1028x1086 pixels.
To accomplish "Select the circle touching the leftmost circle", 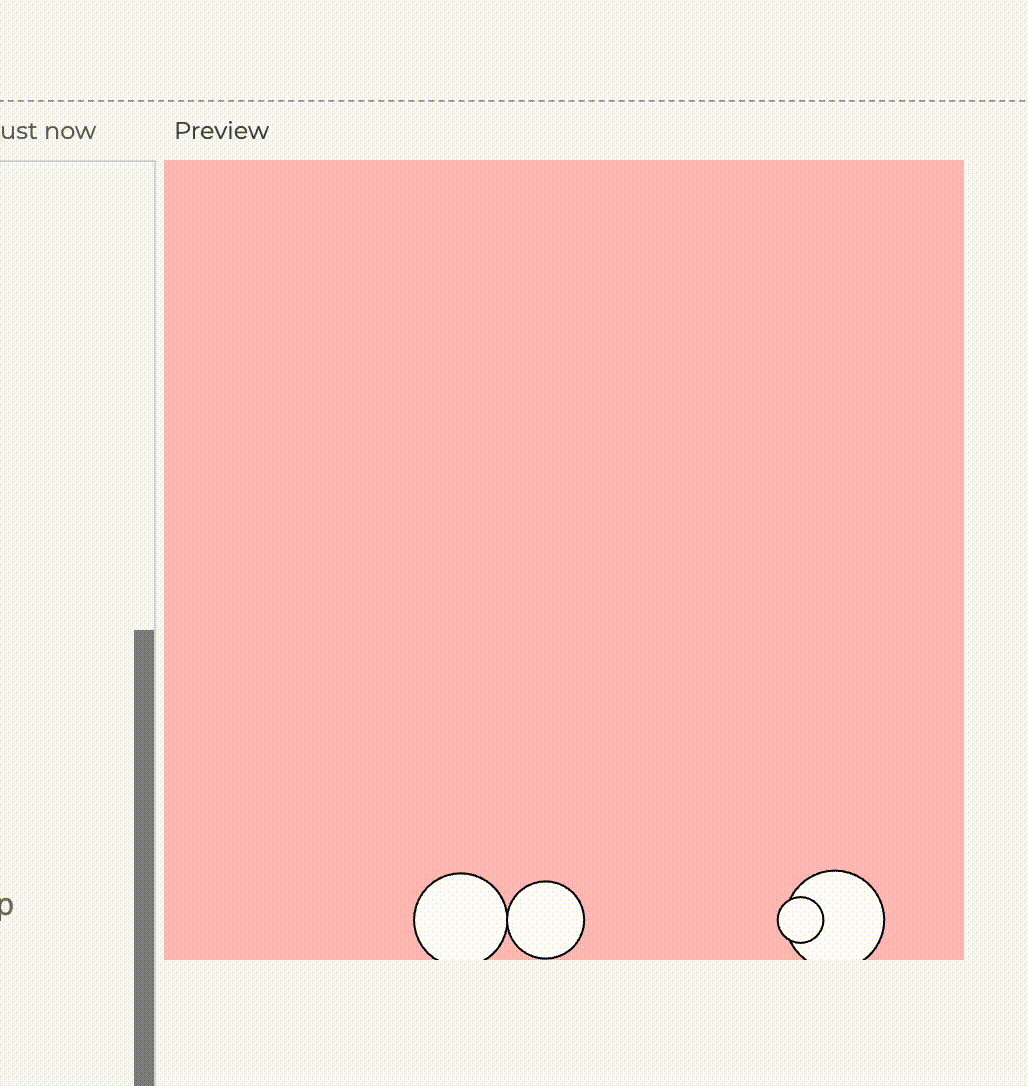I will point(547,920).
